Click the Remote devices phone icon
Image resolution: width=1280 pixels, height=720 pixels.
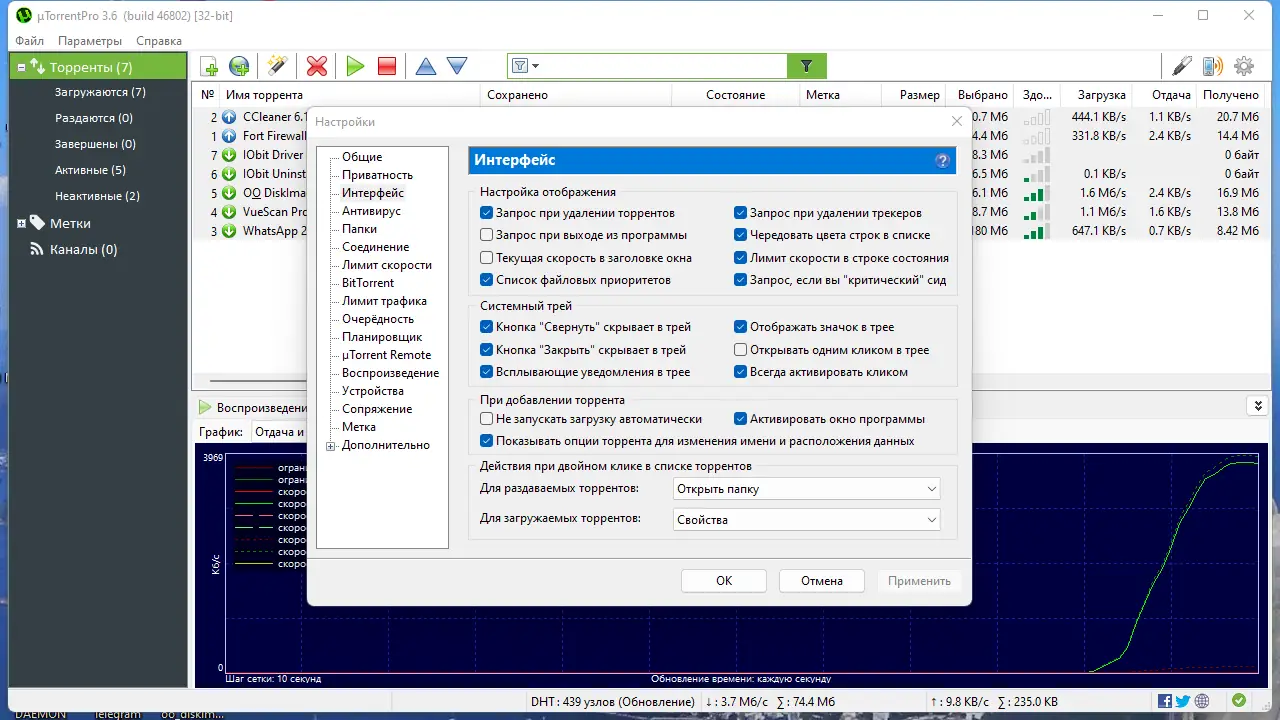tap(1212, 67)
